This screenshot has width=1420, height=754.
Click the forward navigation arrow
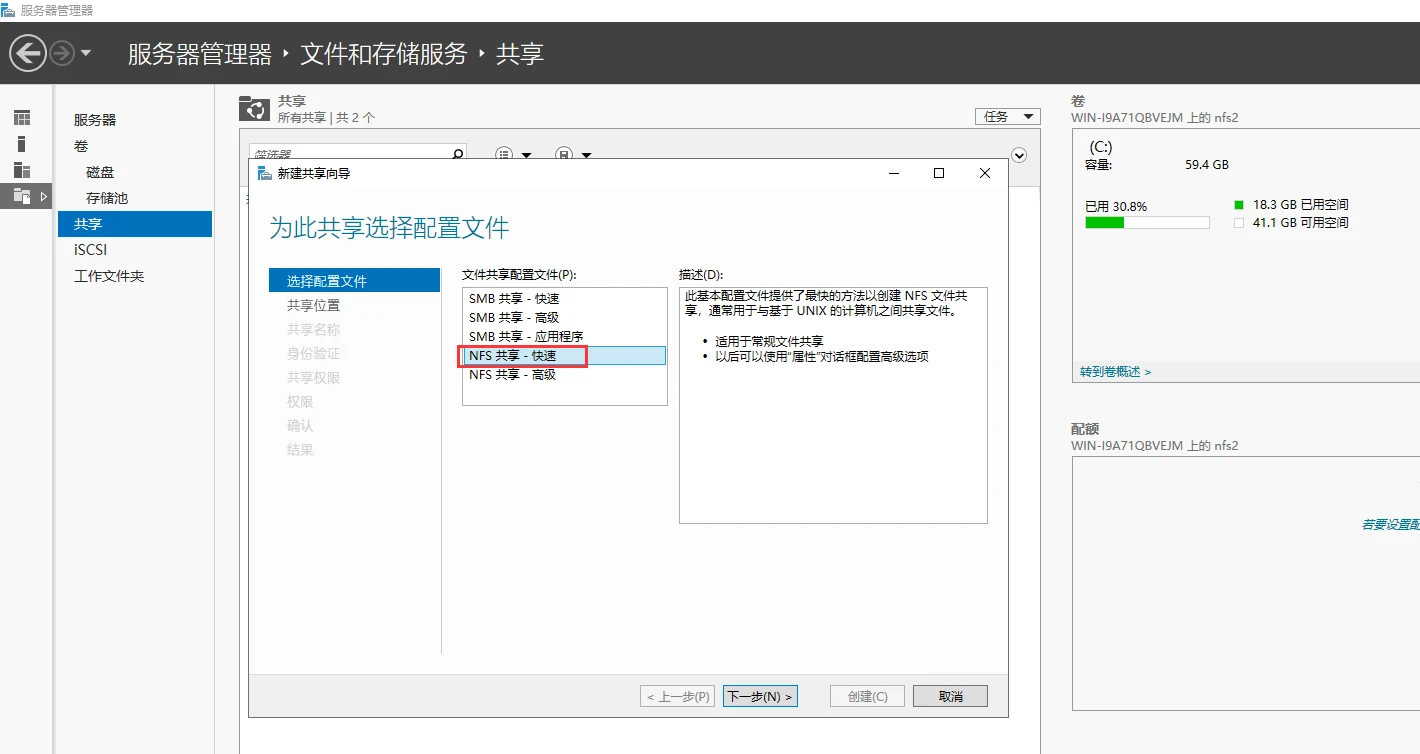pos(62,53)
